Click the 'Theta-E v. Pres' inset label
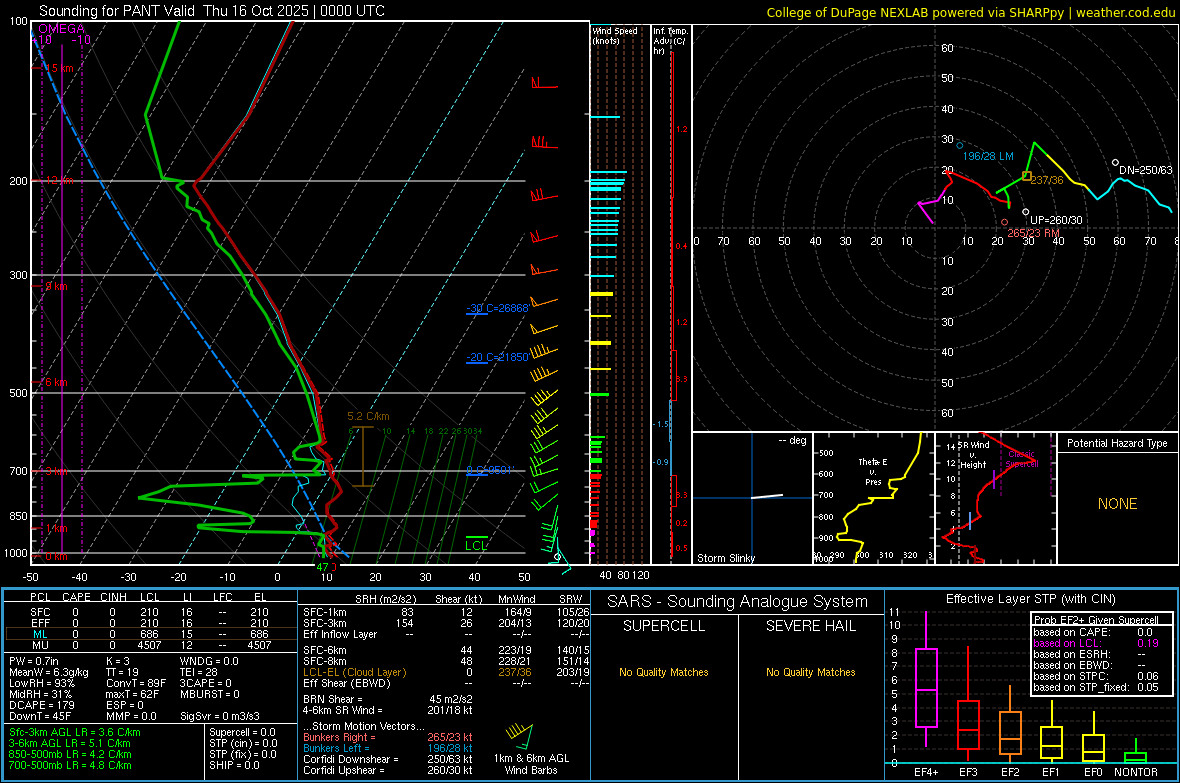1180x783 pixels. 873,471
